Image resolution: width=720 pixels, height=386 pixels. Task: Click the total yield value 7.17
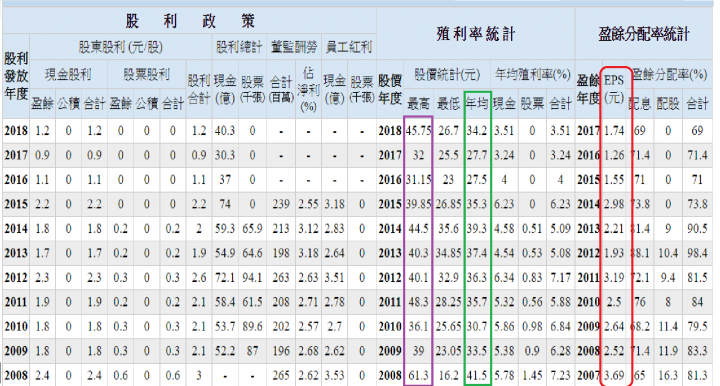pos(560,278)
